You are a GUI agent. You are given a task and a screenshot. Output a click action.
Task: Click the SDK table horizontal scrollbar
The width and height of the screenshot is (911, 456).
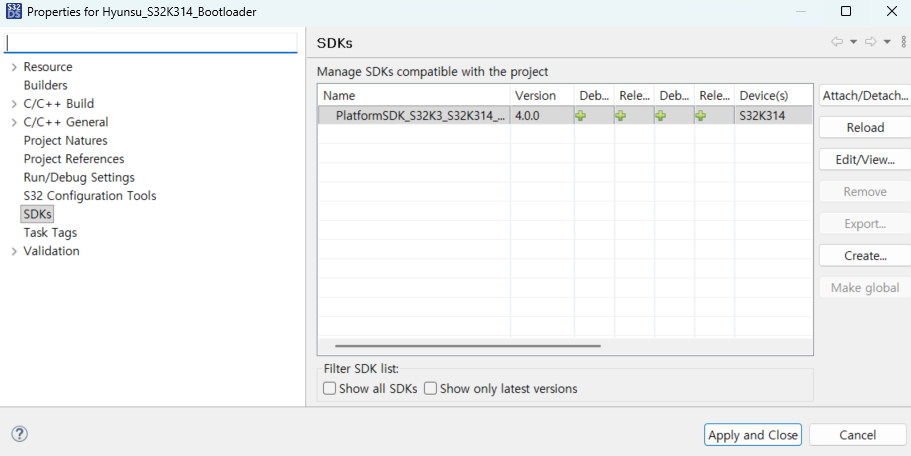pos(468,346)
